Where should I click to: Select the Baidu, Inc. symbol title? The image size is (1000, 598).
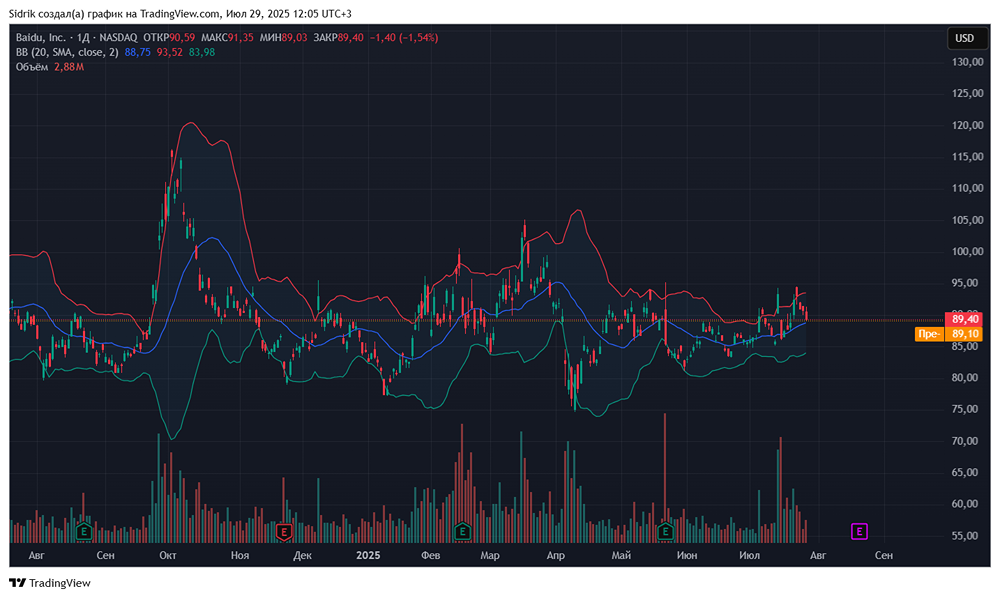pyautogui.click(x=40, y=38)
